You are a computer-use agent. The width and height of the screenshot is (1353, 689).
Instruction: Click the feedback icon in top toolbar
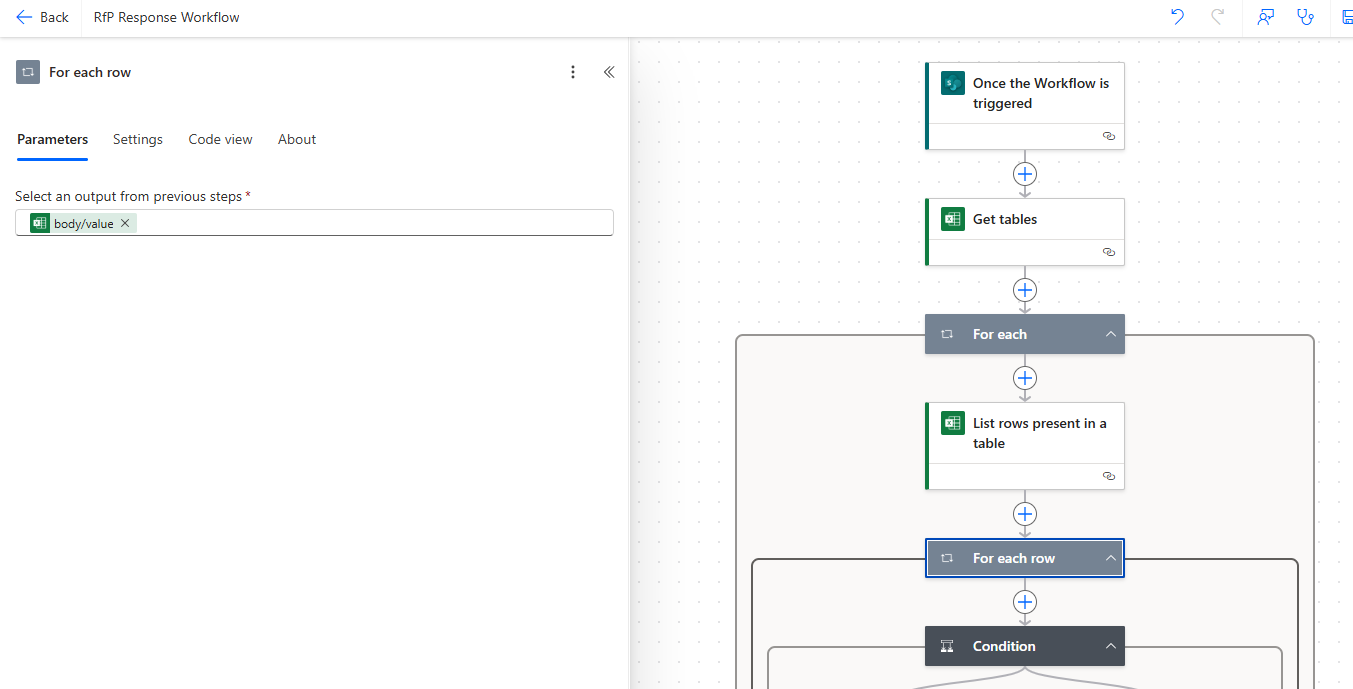click(1265, 17)
